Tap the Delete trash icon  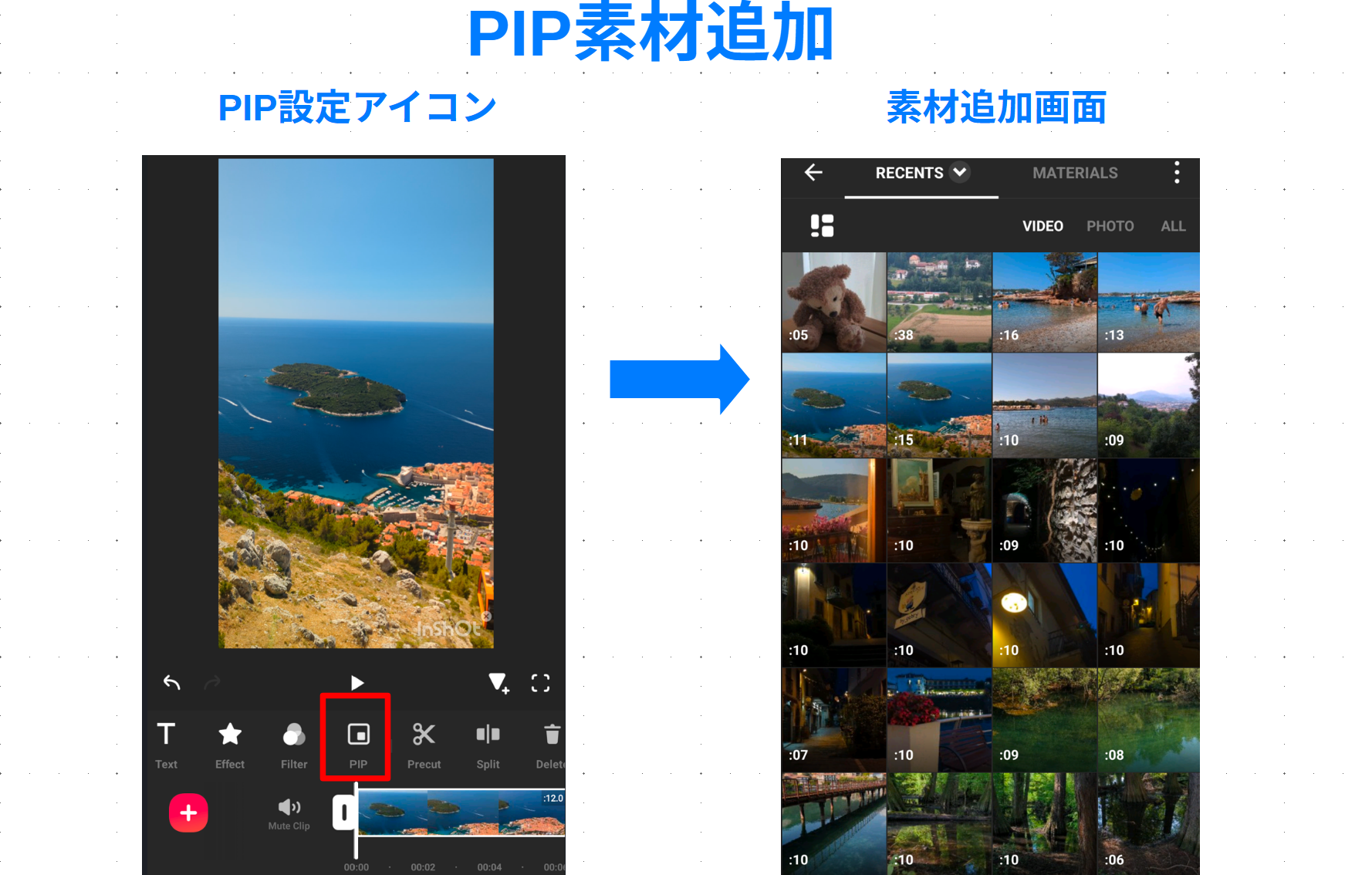pyautogui.click(x=552, y=735)
